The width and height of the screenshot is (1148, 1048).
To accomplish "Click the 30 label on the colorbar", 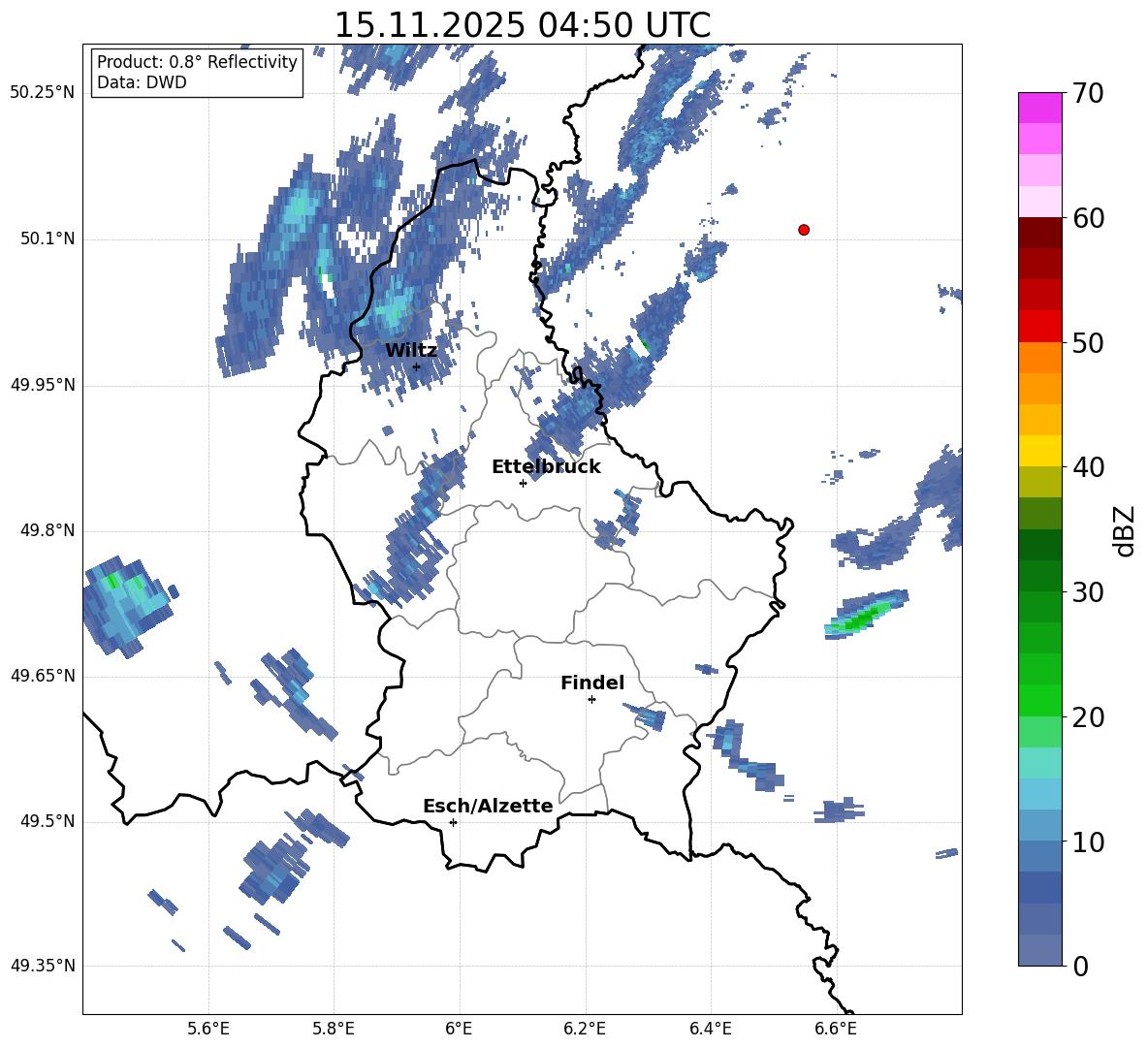I will [1089, 592].
